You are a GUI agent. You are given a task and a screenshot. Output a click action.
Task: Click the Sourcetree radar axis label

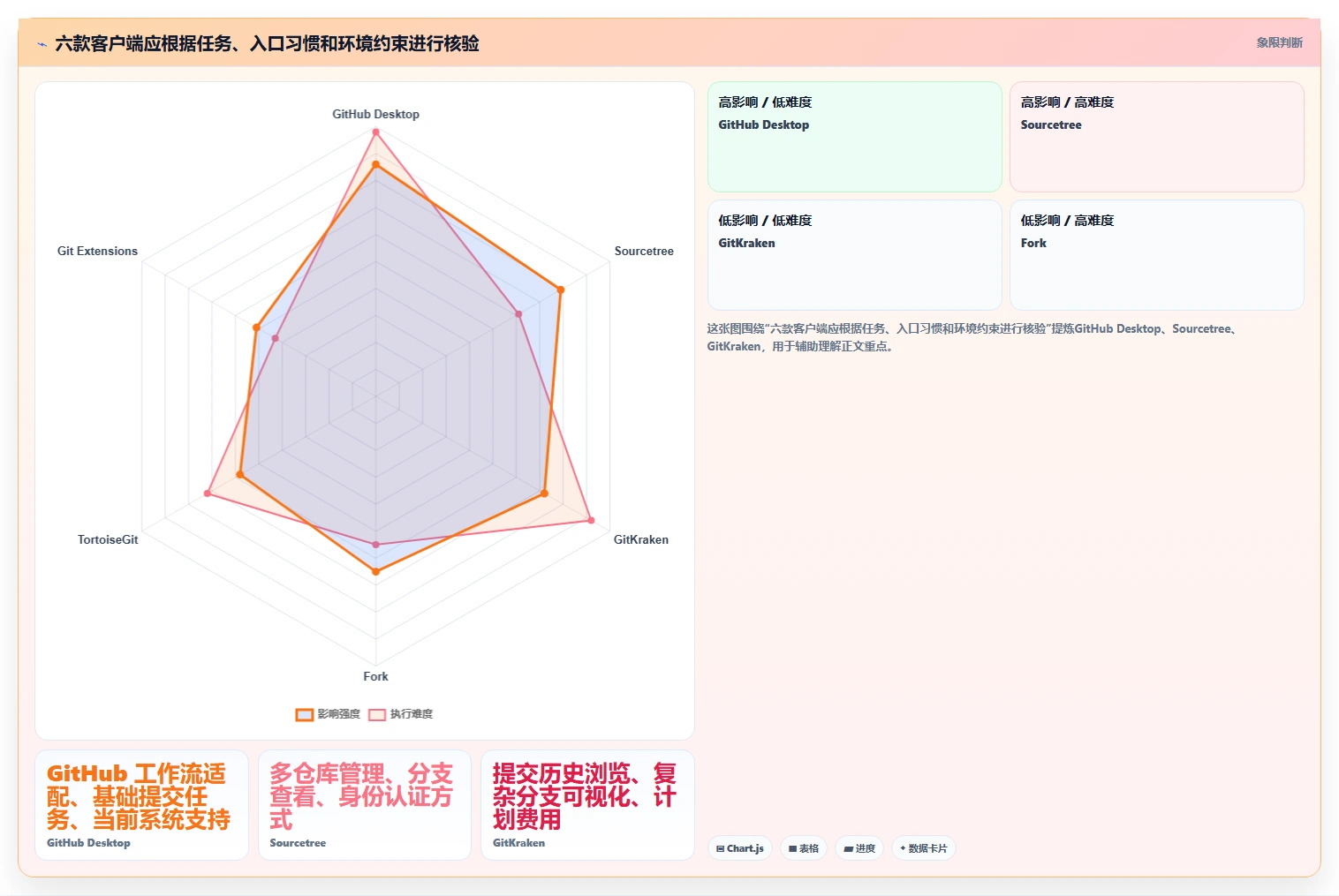[644, 251]
